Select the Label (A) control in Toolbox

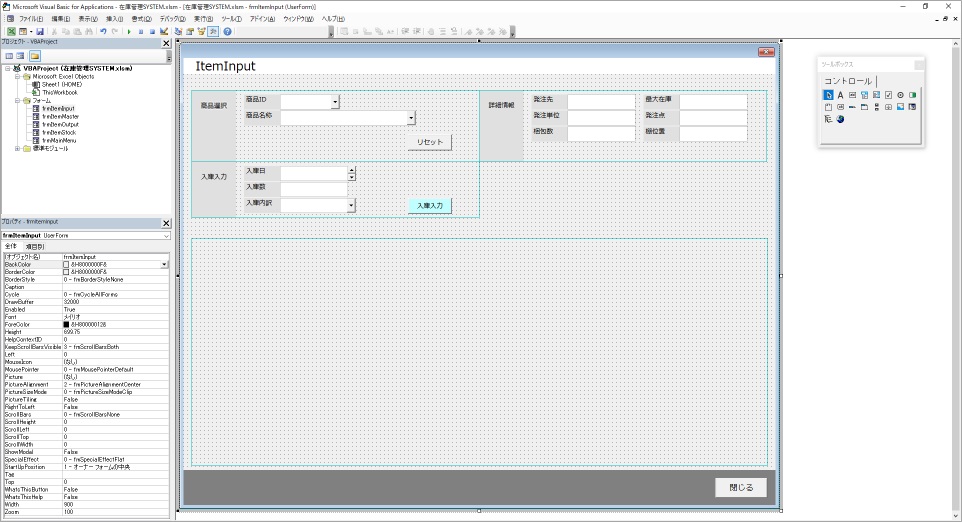[x=841, y=95]
